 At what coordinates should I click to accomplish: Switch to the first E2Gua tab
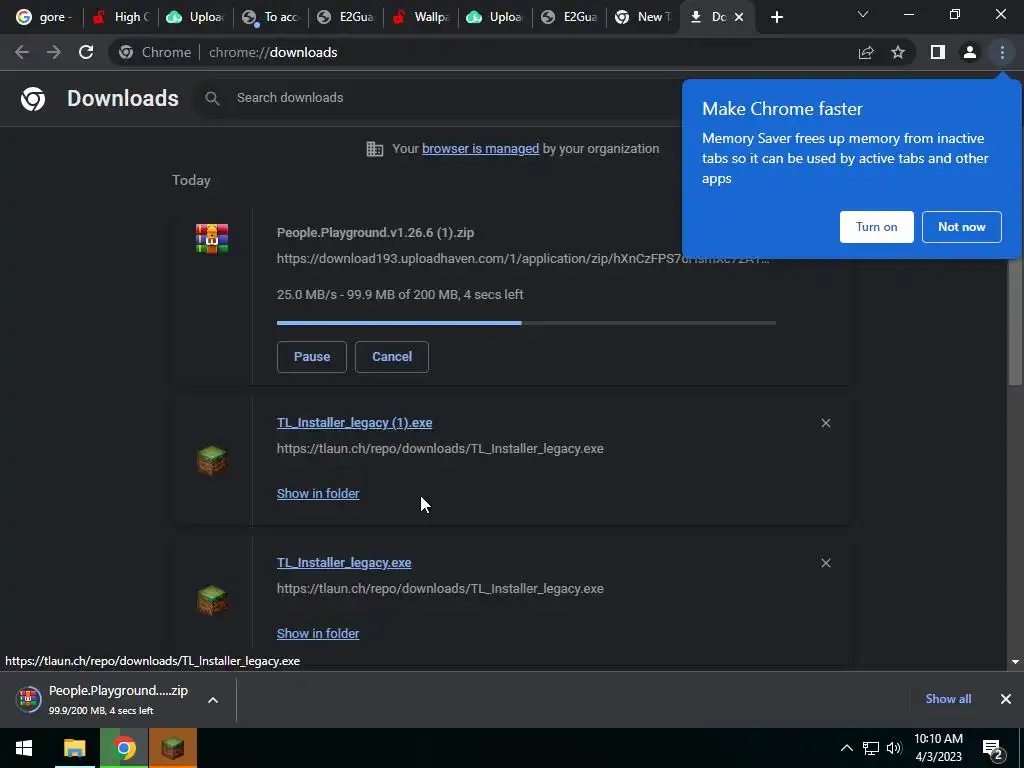345,17
